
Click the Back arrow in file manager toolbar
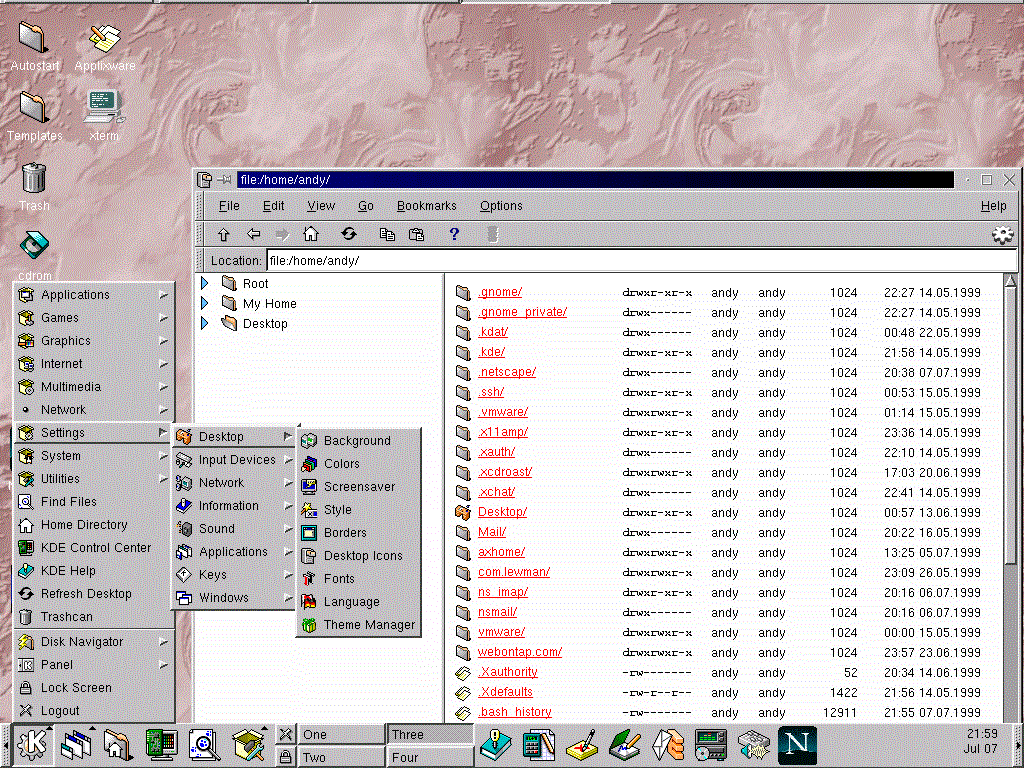(x=254, y=234)
